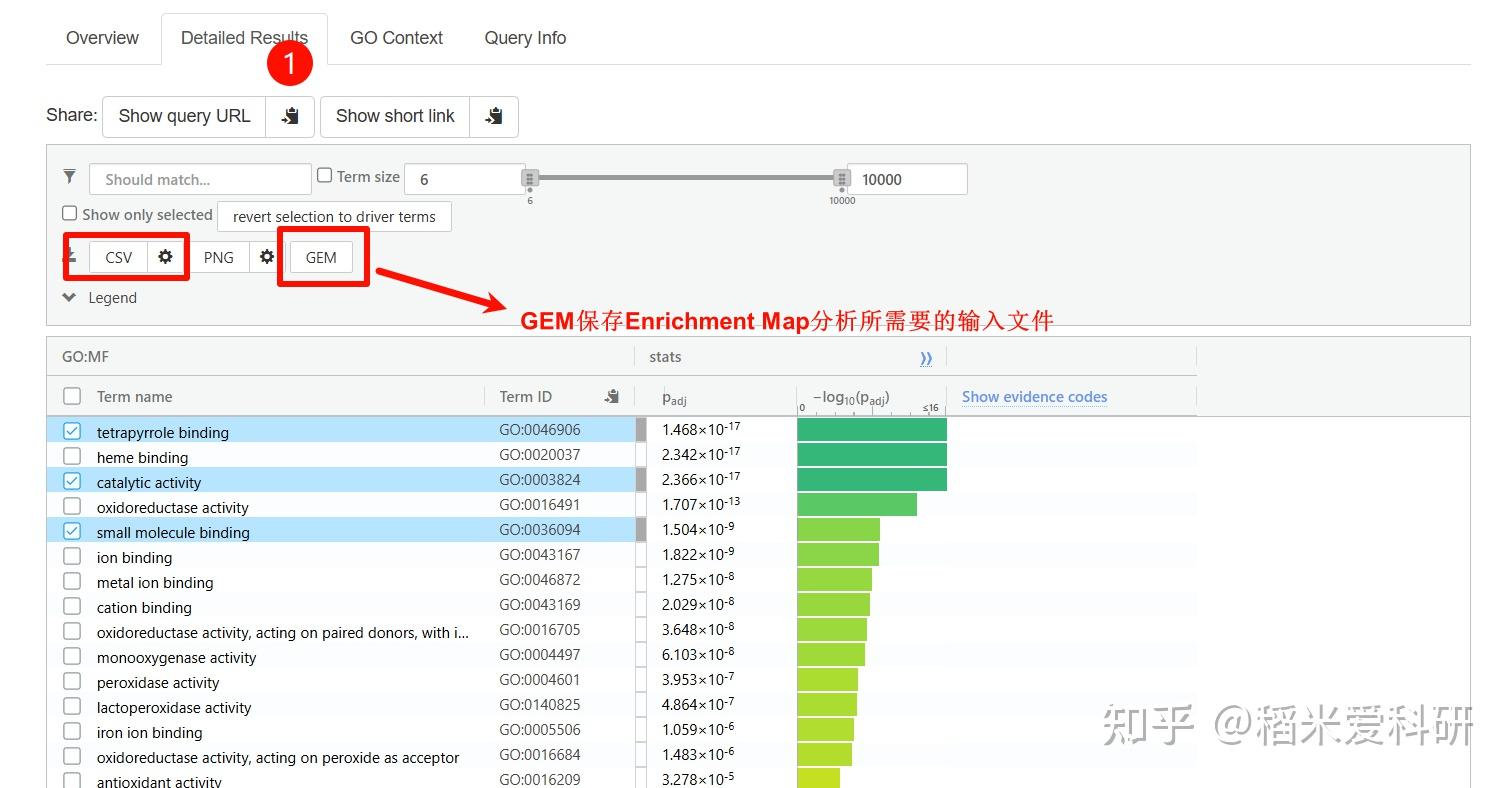Viewport: 1512px width, 788px height.
Task: Click the filter funnel icon
Action: pyautogui.click(x=69, y=176)
